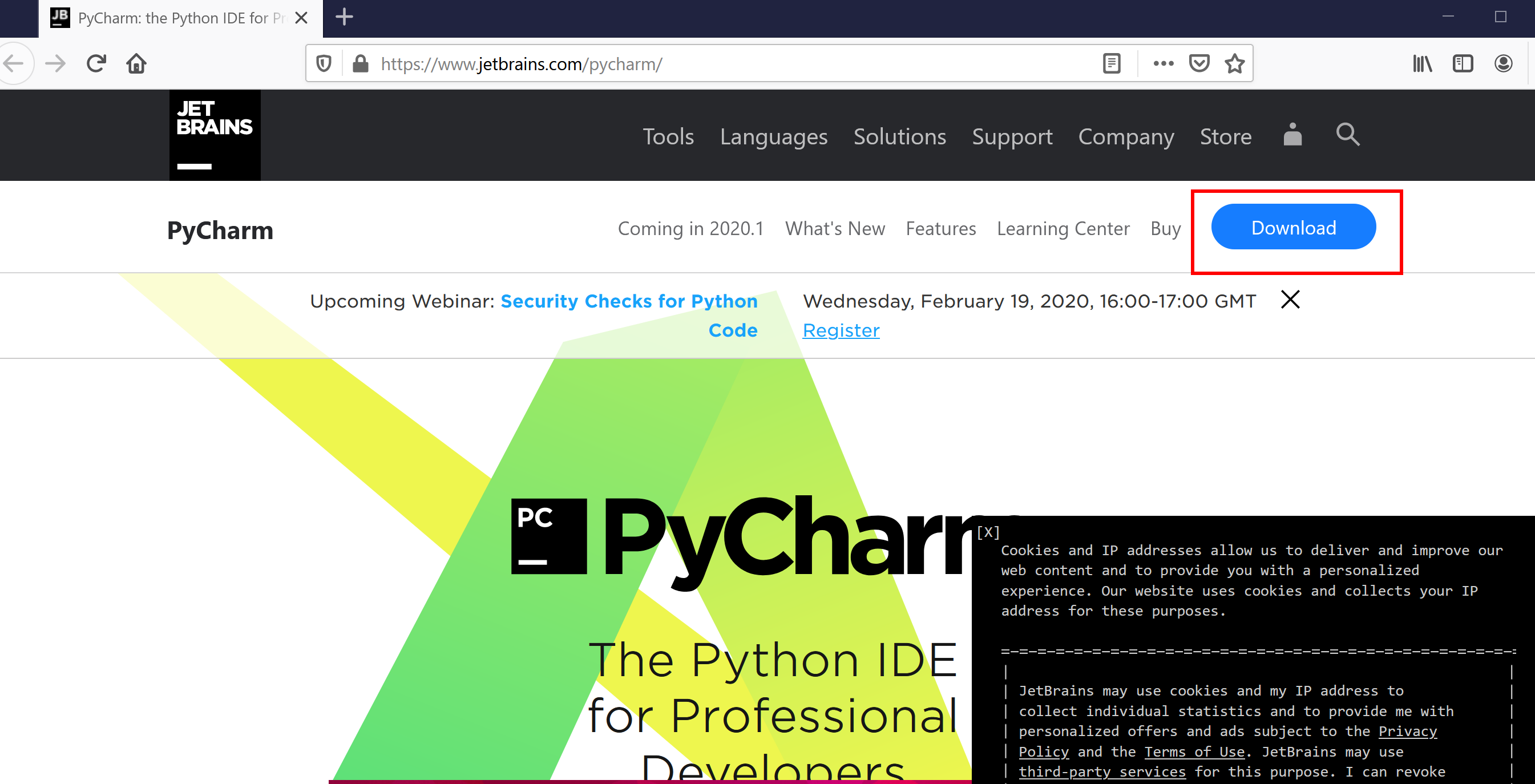This screenshot has height=784, width=1535.
Task: Bookmark this page with star
Action: [1235, 63]
